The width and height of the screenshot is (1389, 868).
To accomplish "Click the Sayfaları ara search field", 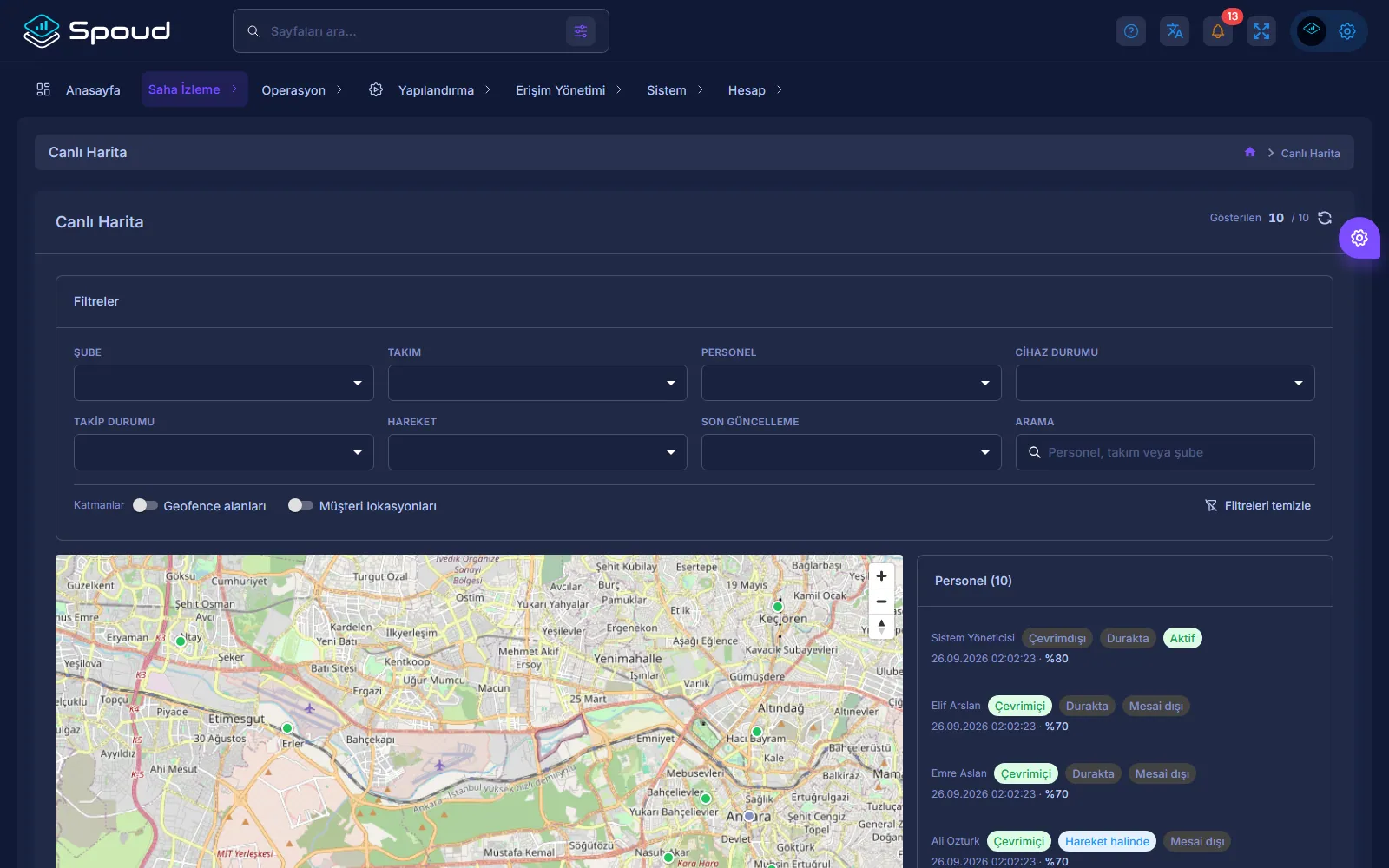I will (x=421, y=31).
